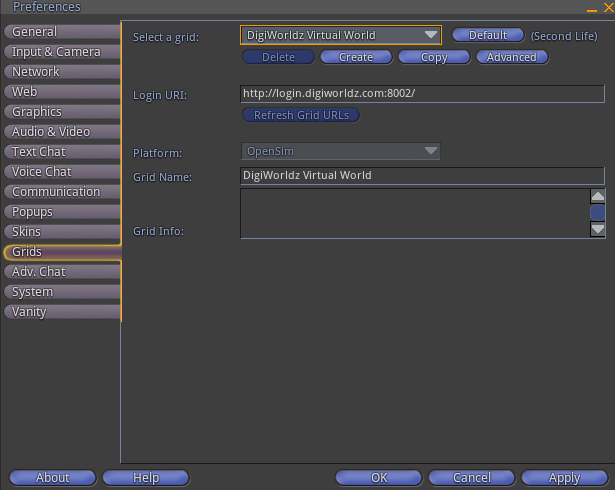Click Grid Info scroll up arrow
The image size is (615, 490).
pos(598,196)
